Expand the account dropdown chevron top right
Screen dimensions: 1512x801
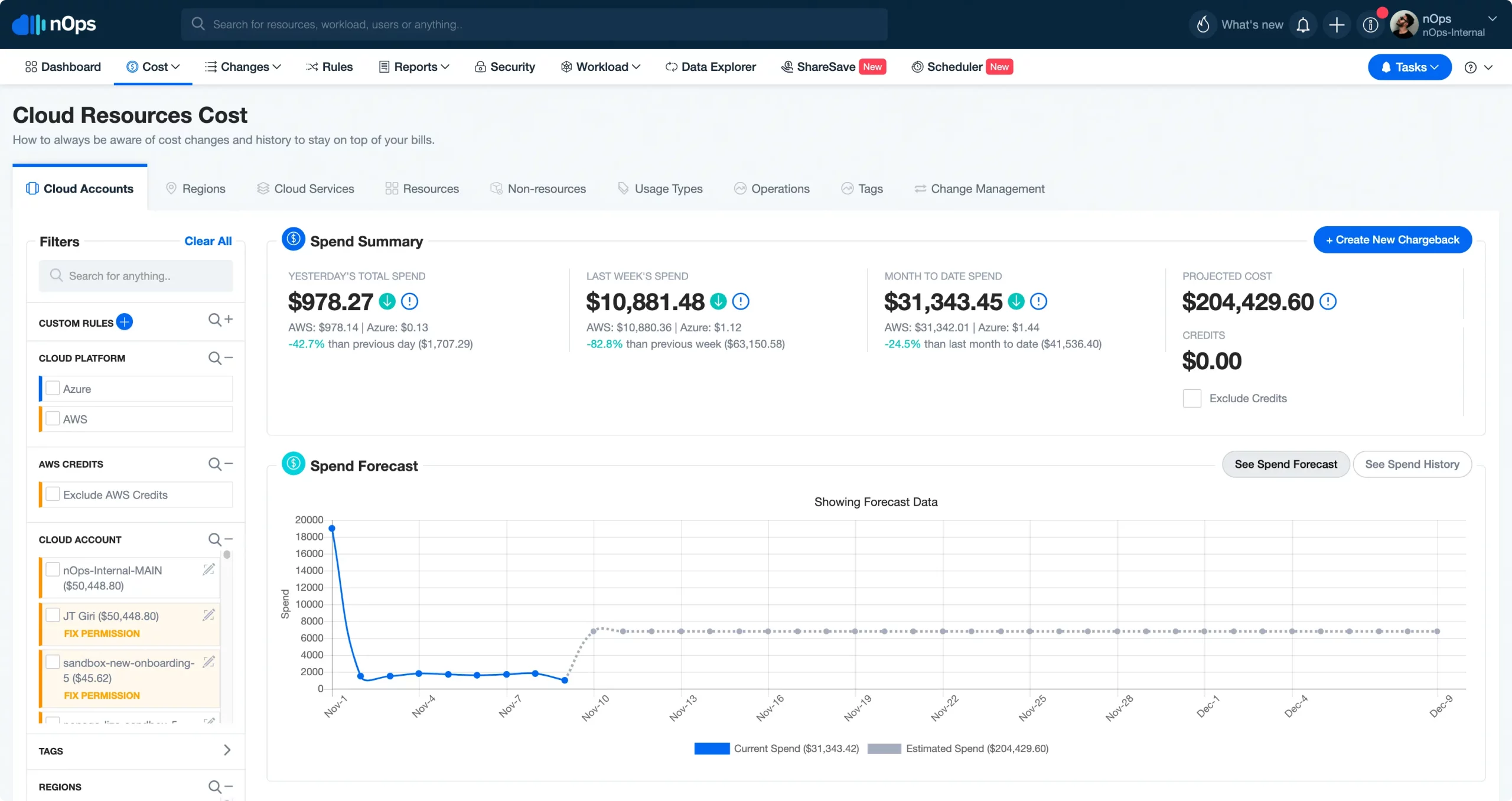coord(1493,19)
